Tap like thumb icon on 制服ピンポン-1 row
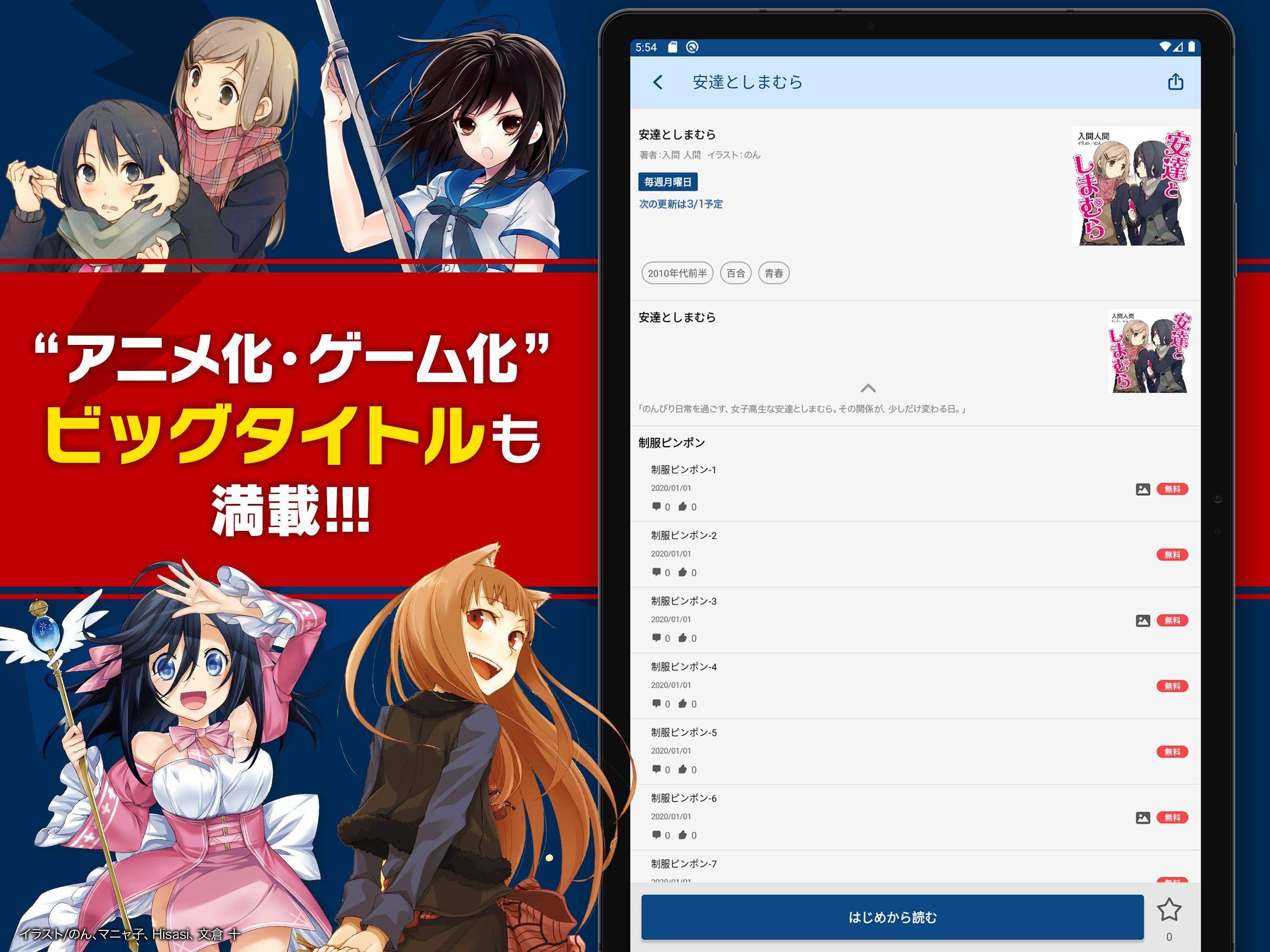This screenshot has height=952, width=1270. pyautogui.click(x=683, y=506)
